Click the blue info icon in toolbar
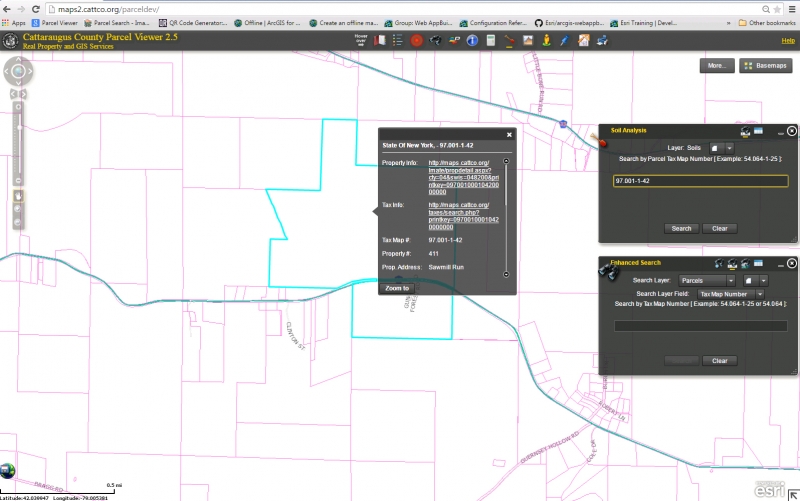The width and height of the screenshot is (800, 501). (473, 40)
